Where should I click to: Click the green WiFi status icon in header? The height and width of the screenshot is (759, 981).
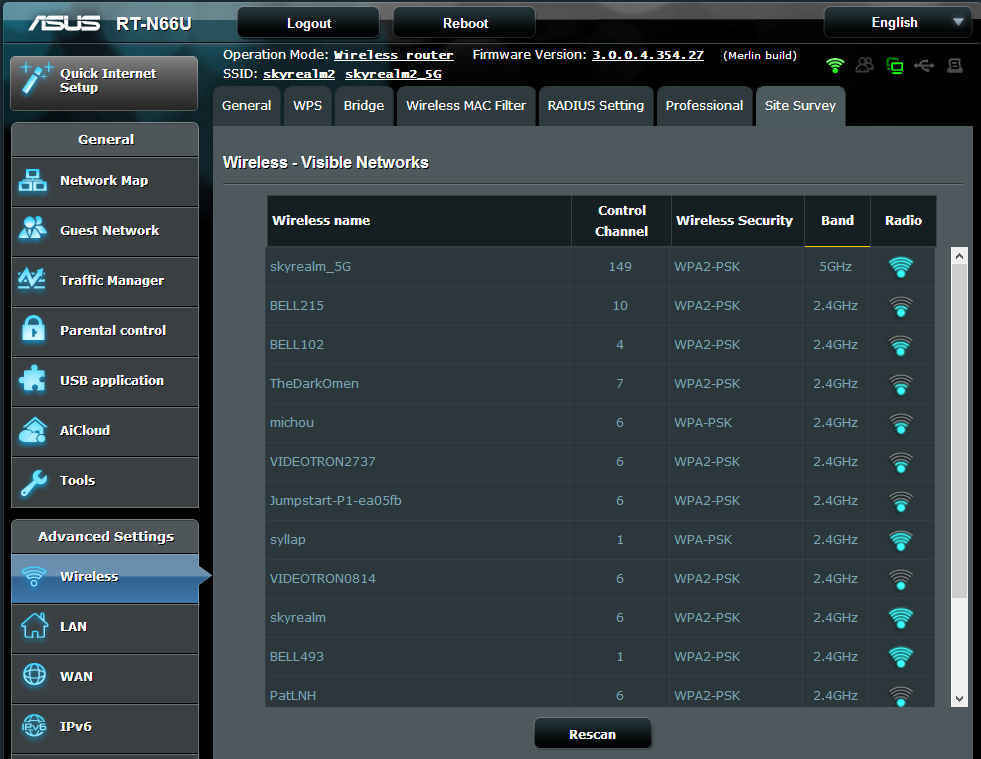tap(835, 64)
